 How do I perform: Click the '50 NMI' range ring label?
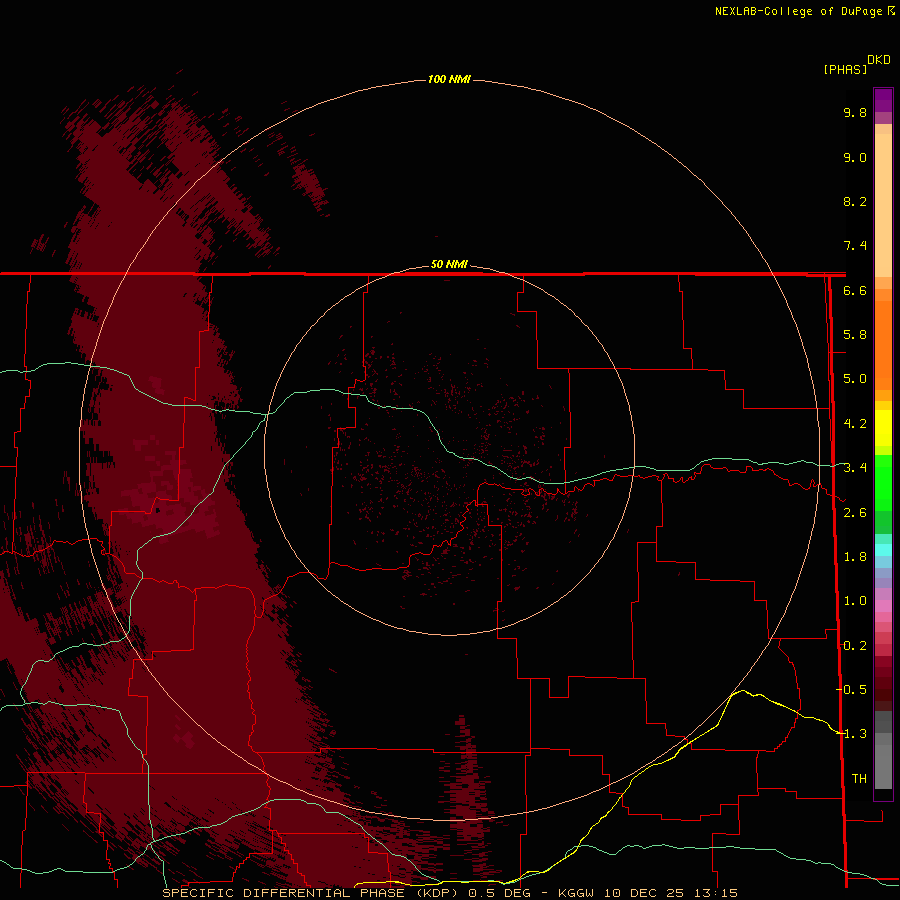click(x=449, y=264)
